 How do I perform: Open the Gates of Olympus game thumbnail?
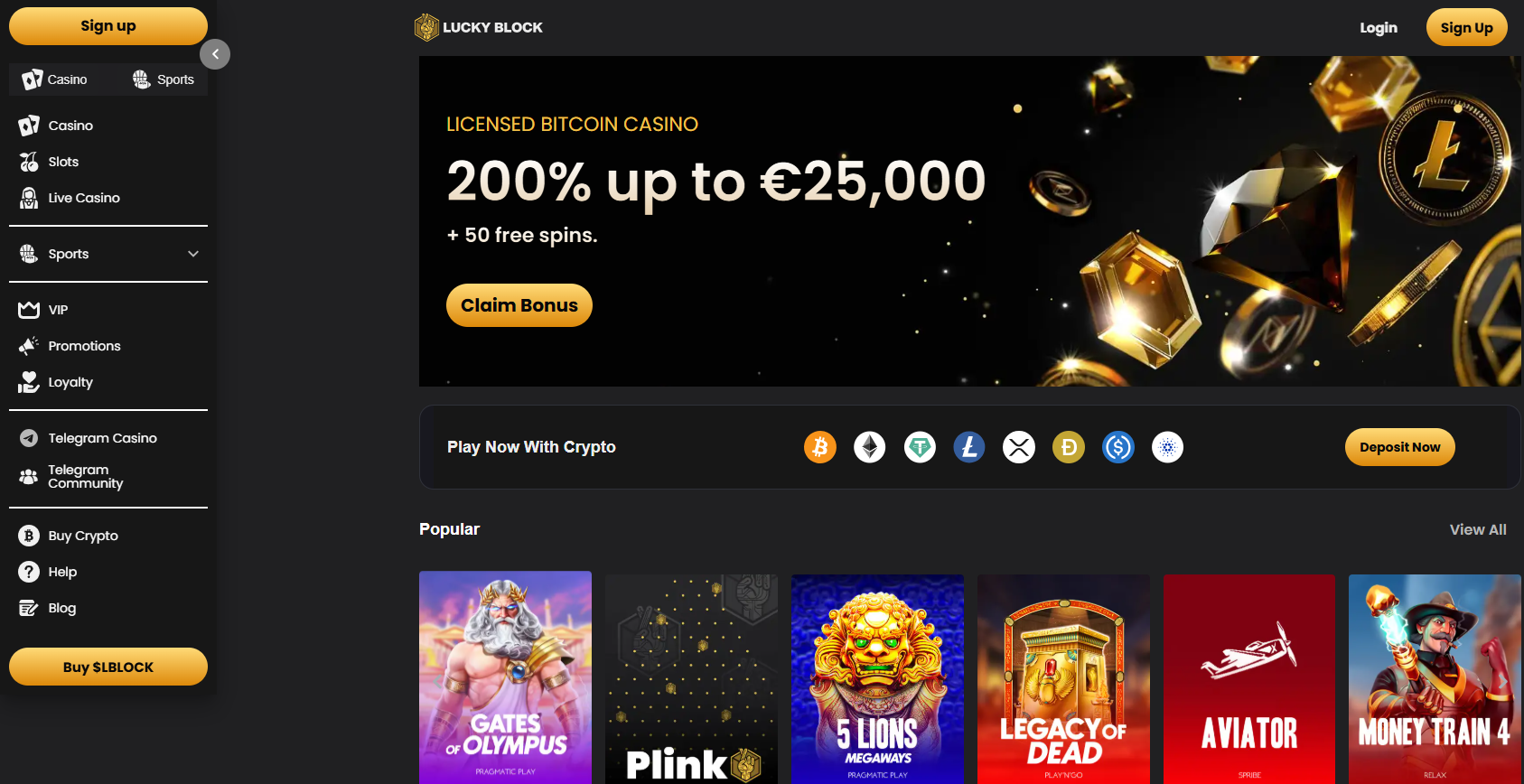pos(505,677)
